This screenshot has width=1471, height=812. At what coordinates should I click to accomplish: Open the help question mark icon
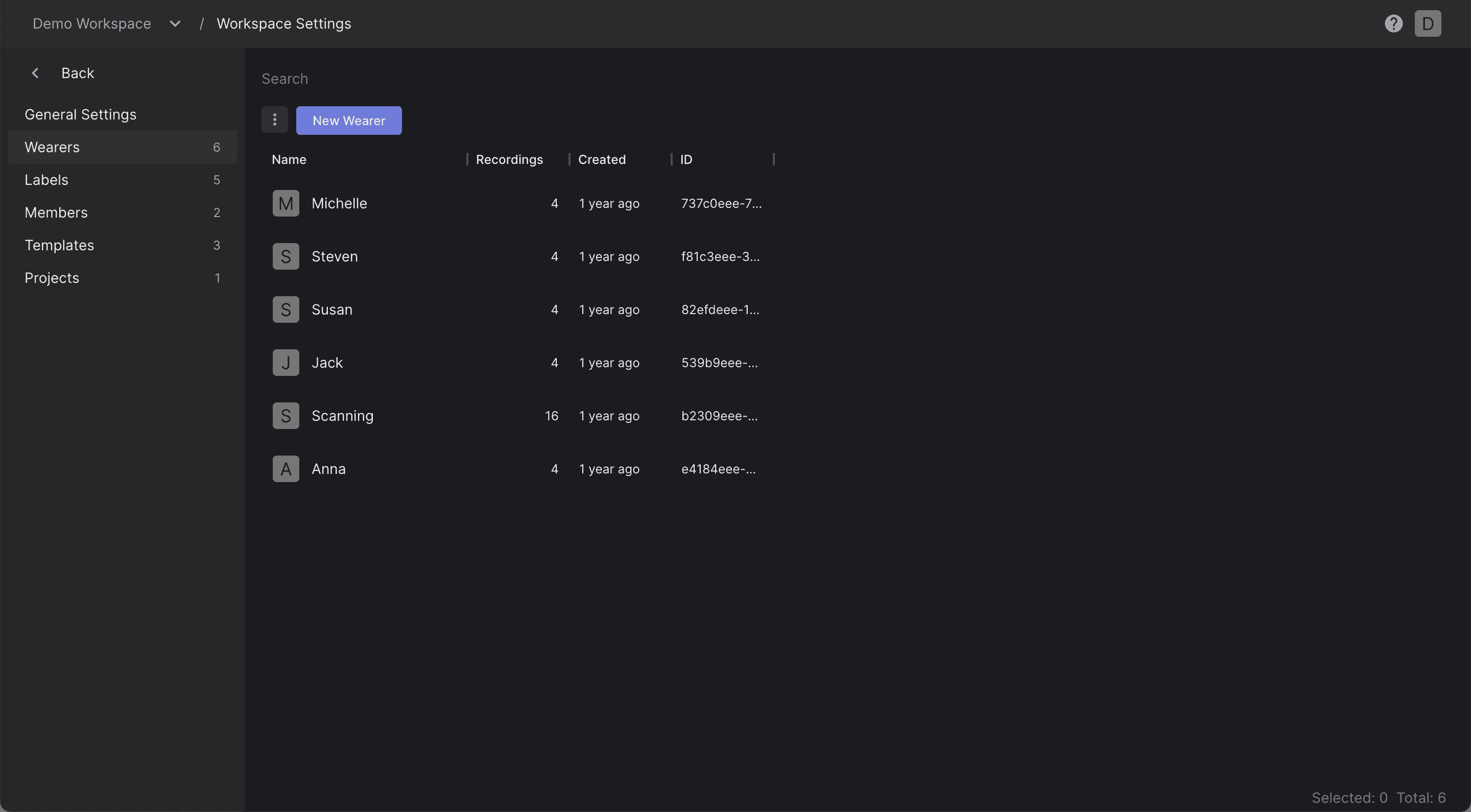point(1393,23)
